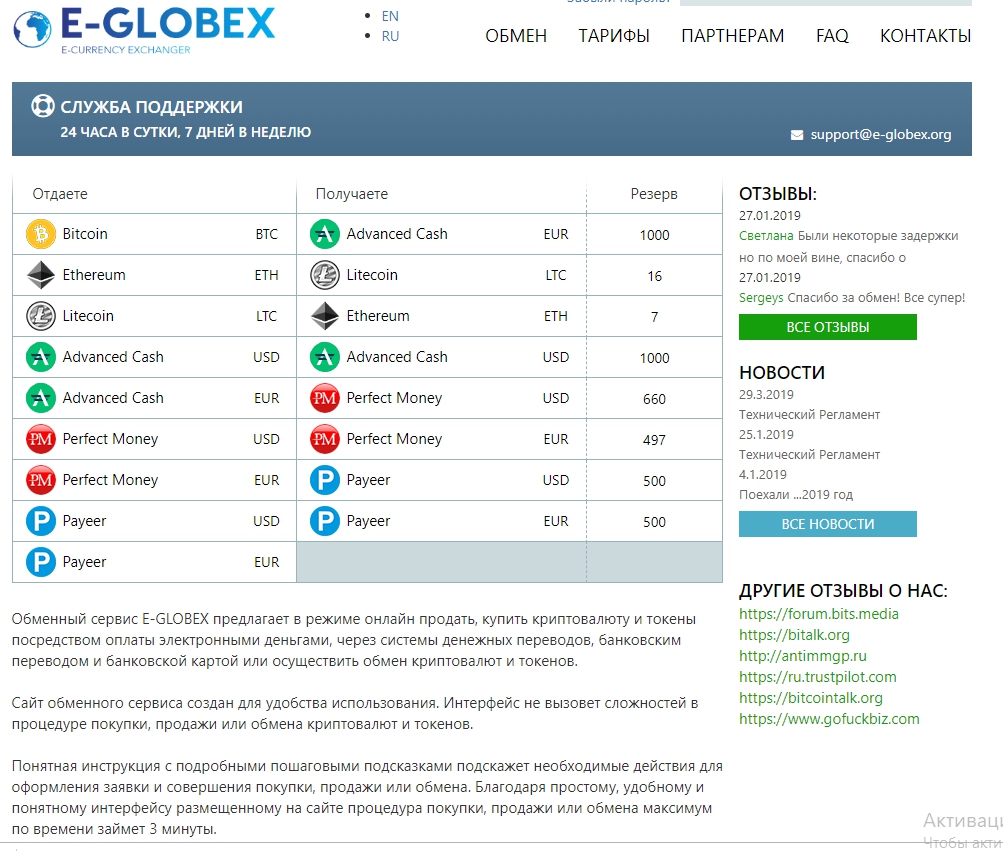Screen dimensions: 1003x851
Task: Click the E-GLOBEX globe logo
Action: pyautogui.click(x=34, y=30)
